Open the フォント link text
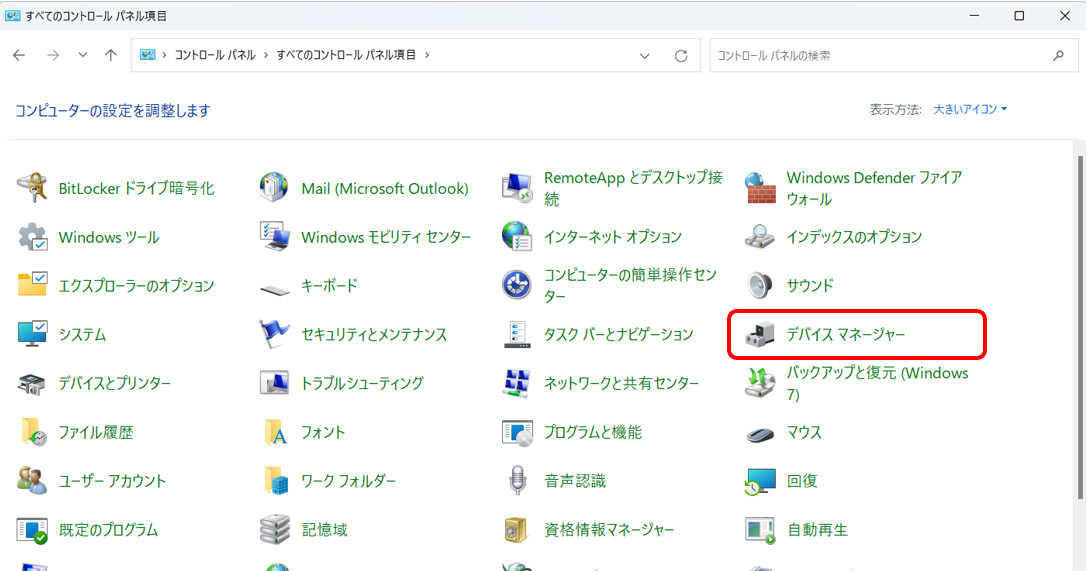Image resolution: width=1088 pixels, height=571 pixels. point(323,432)
